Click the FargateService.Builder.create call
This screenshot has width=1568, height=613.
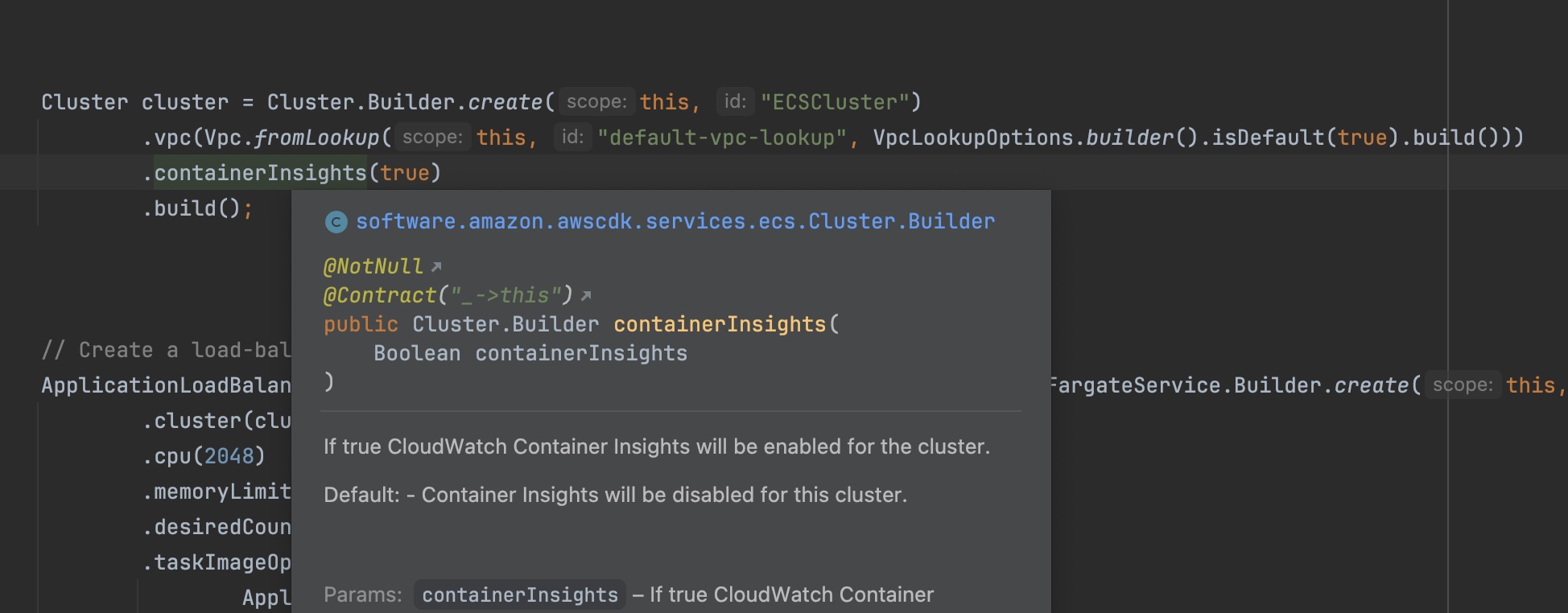(x=1229, y=385)
